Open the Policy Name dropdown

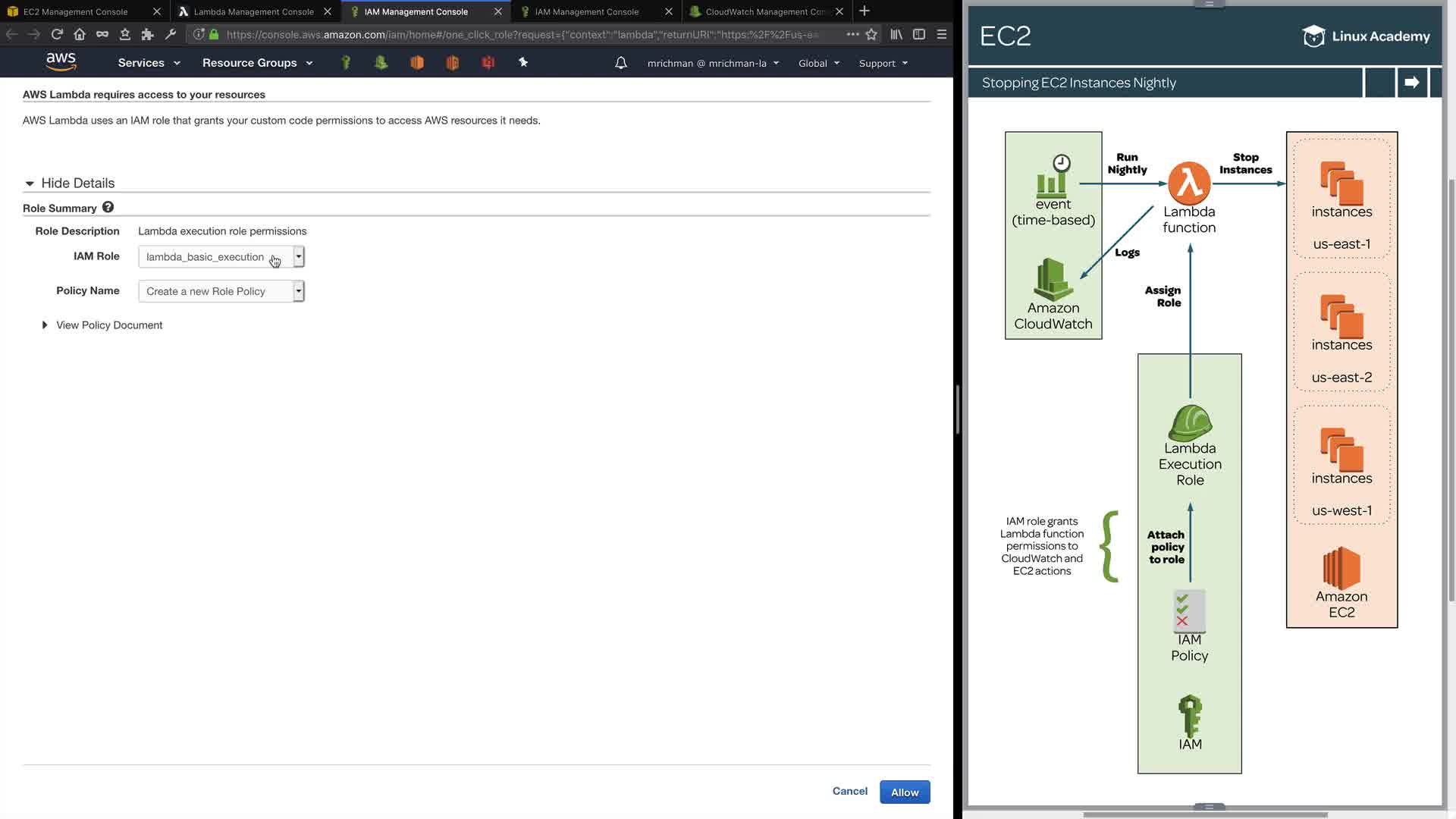(x=221, y=291)
